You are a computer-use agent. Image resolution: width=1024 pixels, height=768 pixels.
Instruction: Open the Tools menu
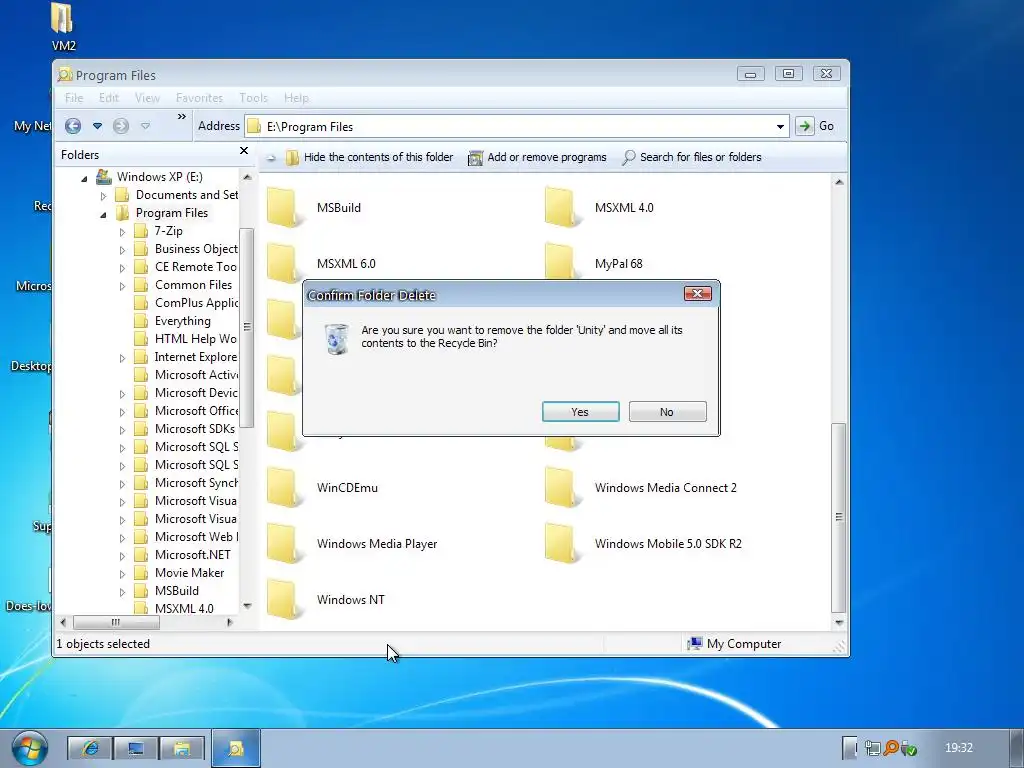253,98
